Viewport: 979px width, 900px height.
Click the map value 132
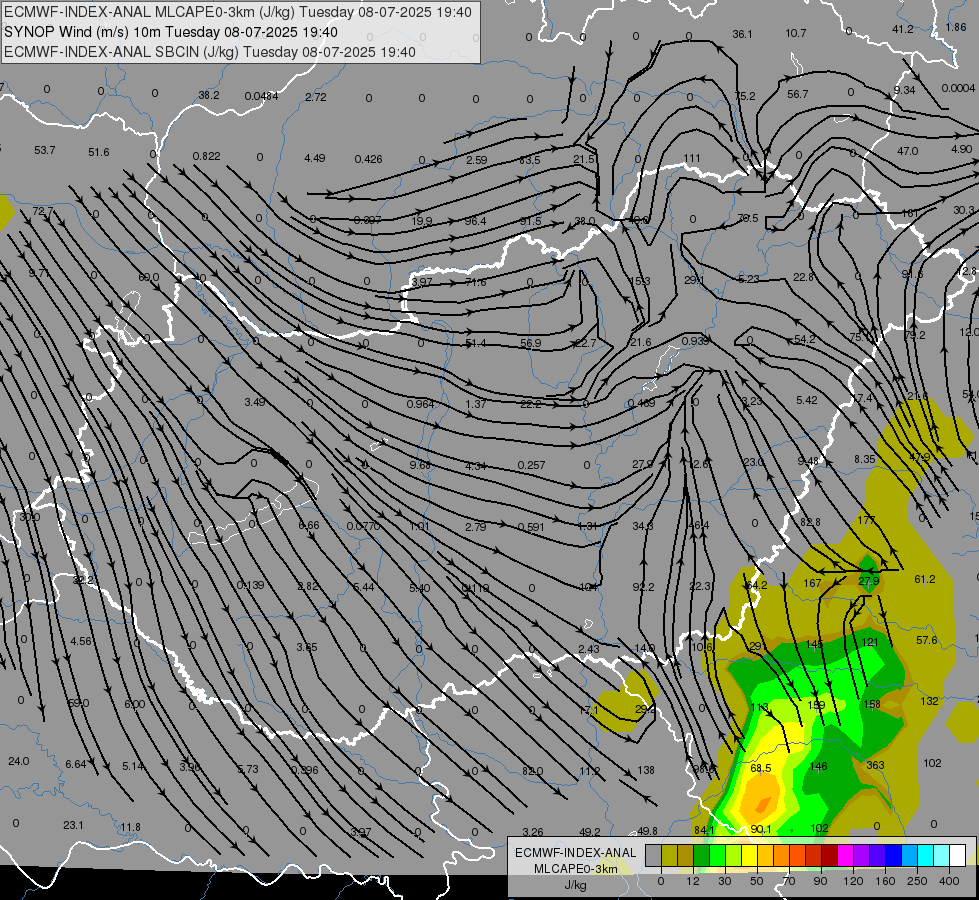click(x=930, y=701)
